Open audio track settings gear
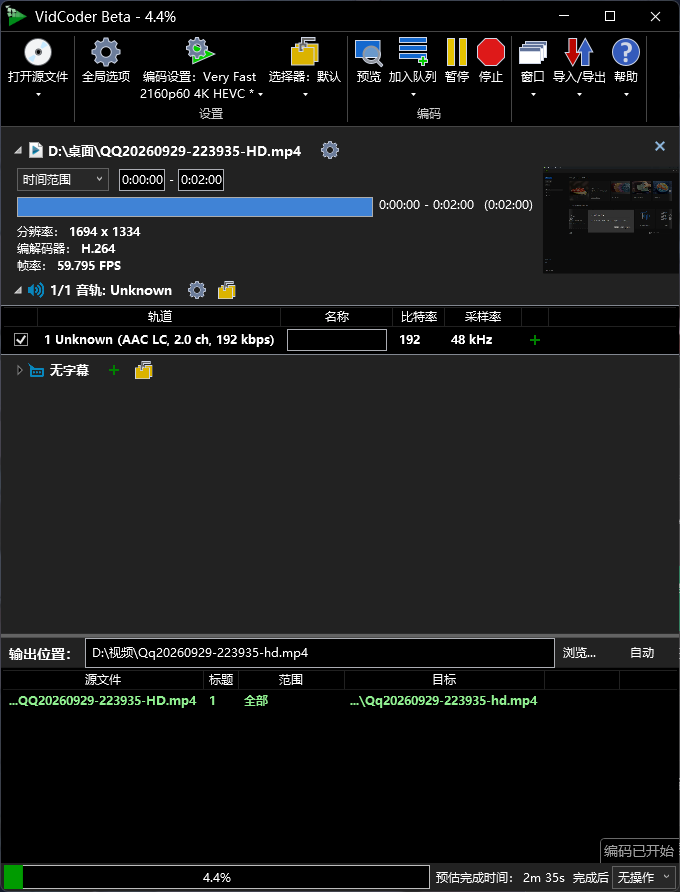 point(197,291)
